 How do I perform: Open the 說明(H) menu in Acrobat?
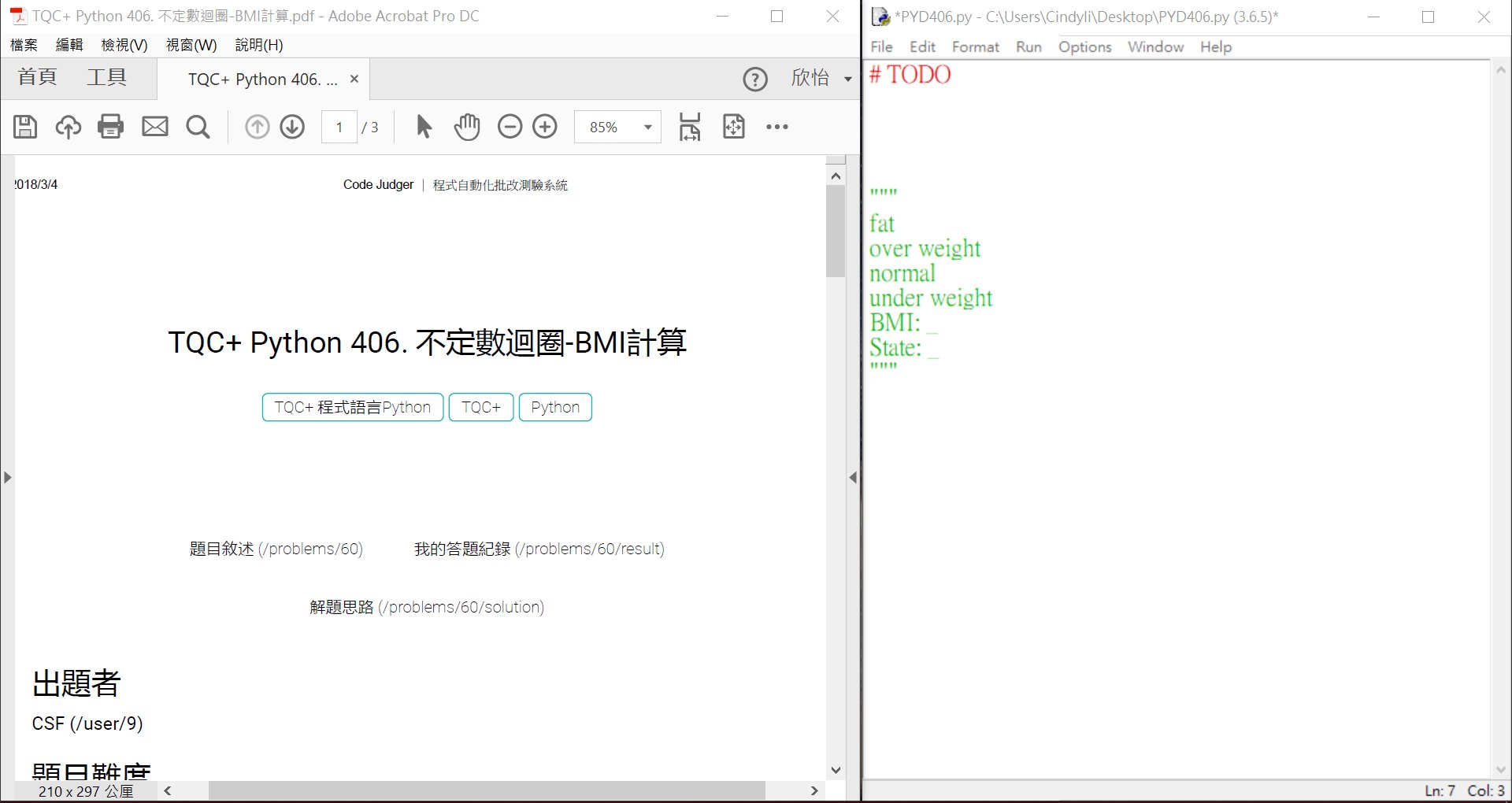click(259, 45)
